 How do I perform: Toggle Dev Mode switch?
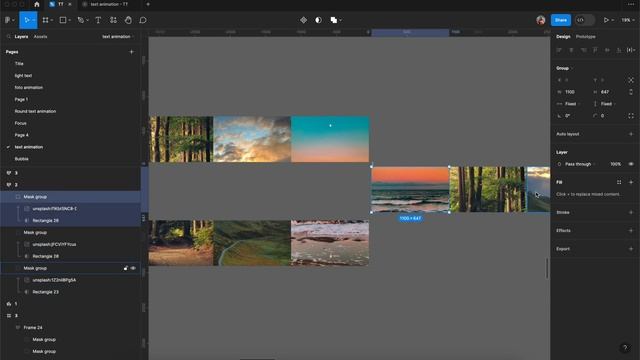tap(584, 20)
